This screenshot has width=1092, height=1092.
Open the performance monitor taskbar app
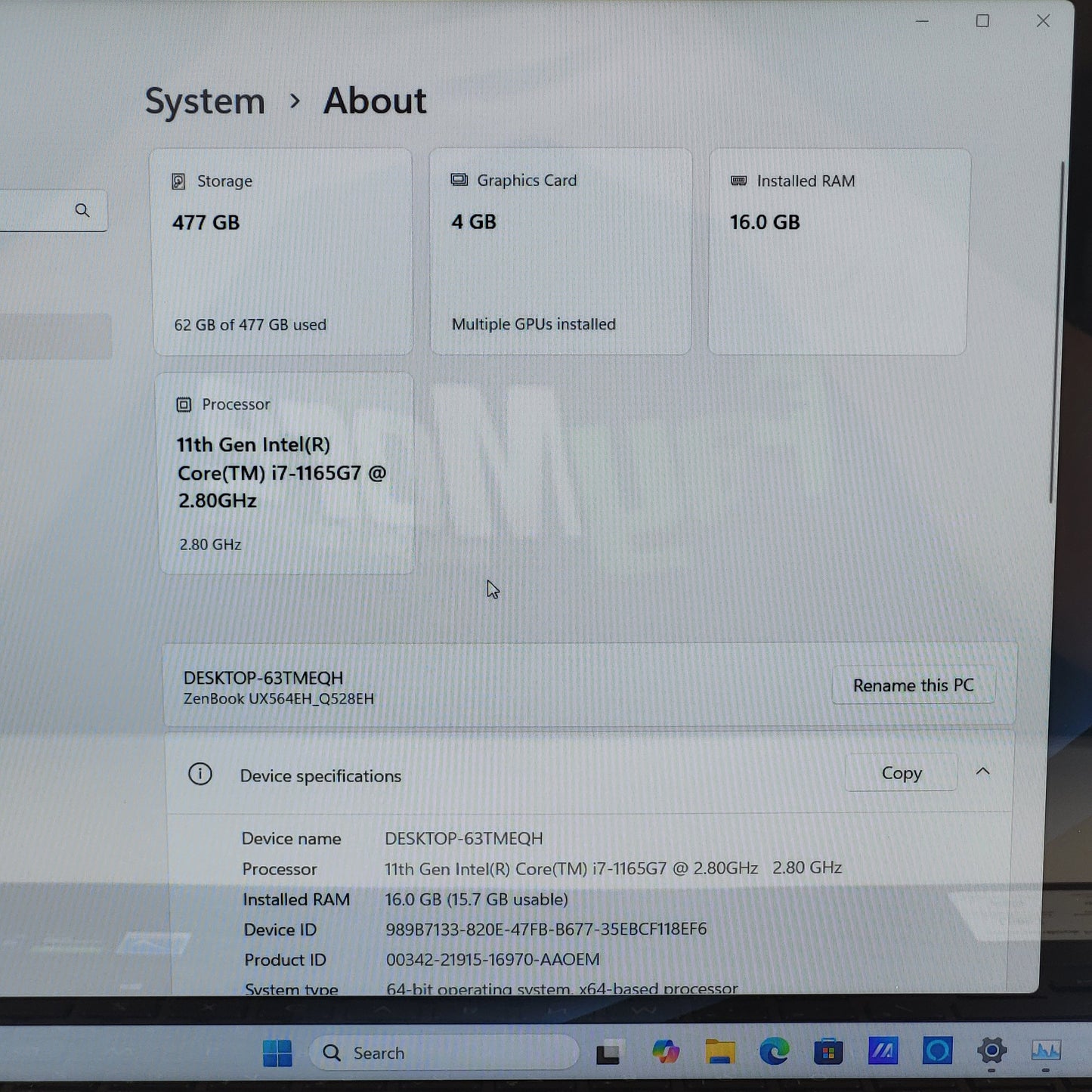[1047, 1050]
